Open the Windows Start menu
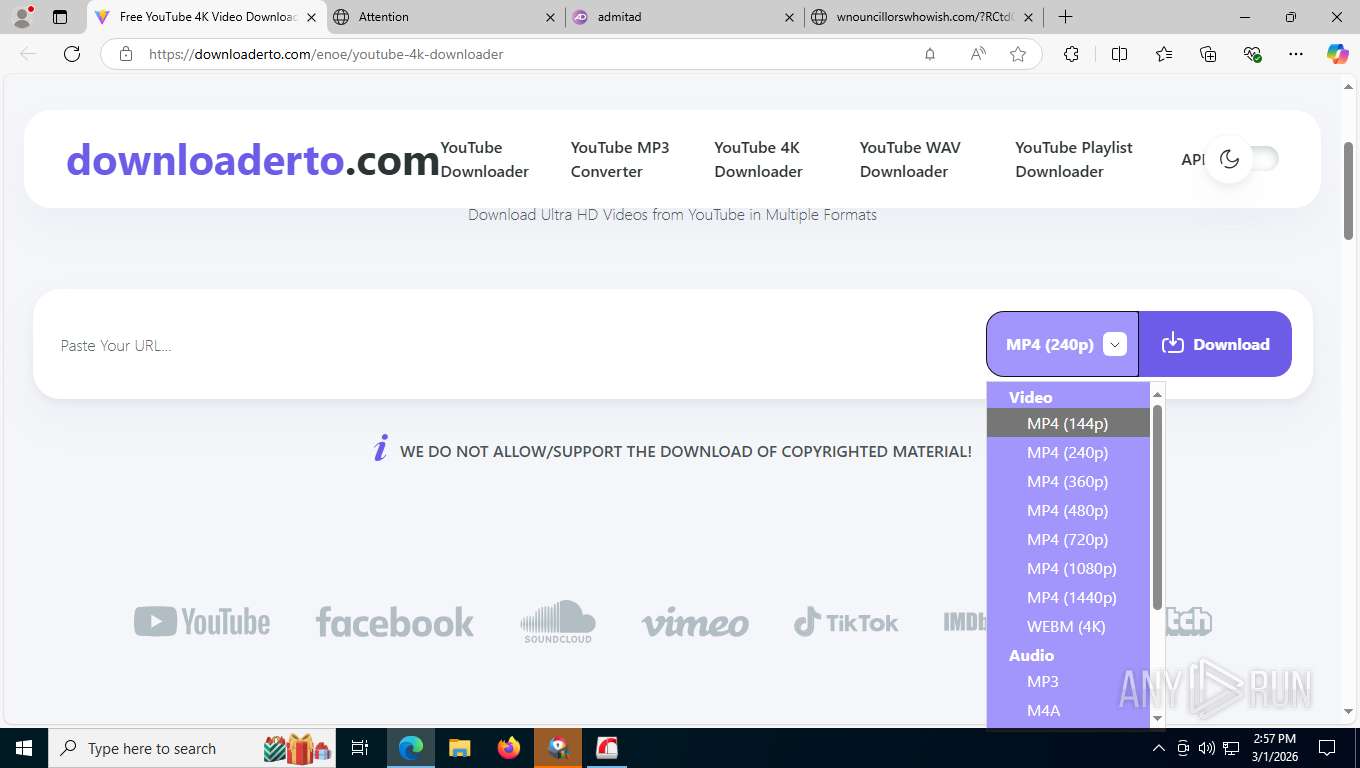The width and height of the screenshot is (1360, 768). click(24, 748)
